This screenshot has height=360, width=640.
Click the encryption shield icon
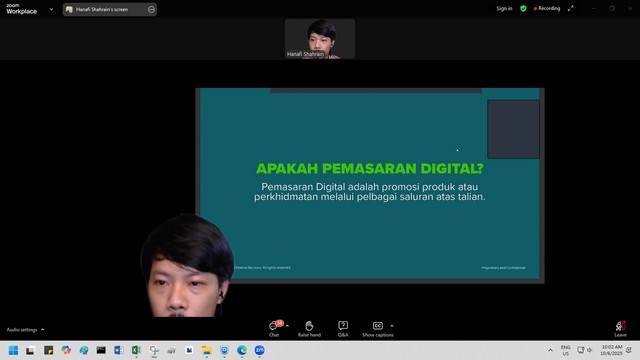click(x=523, y=8)
